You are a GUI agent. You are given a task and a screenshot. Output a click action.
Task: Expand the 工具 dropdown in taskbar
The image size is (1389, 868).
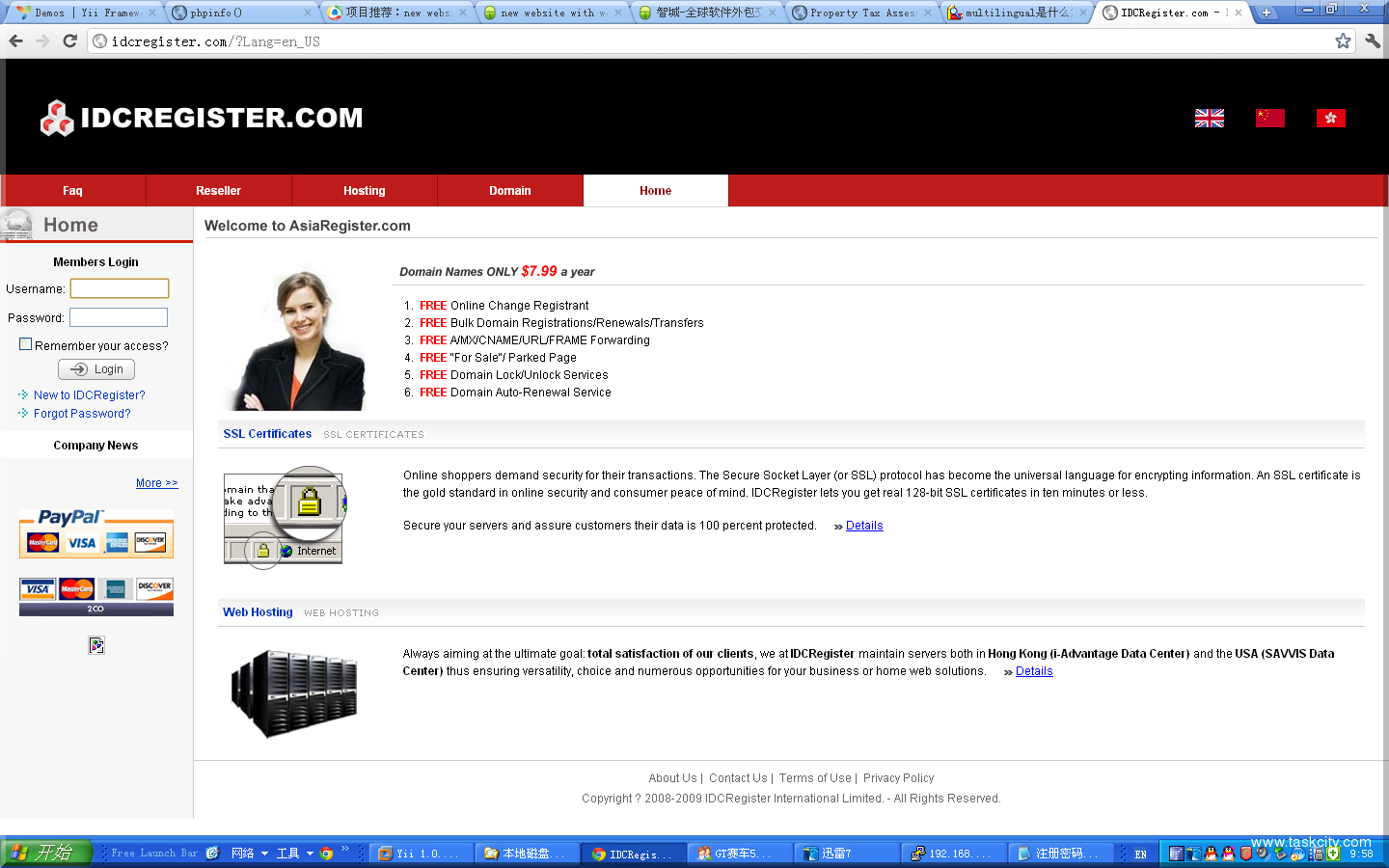(x=310, y=854)
